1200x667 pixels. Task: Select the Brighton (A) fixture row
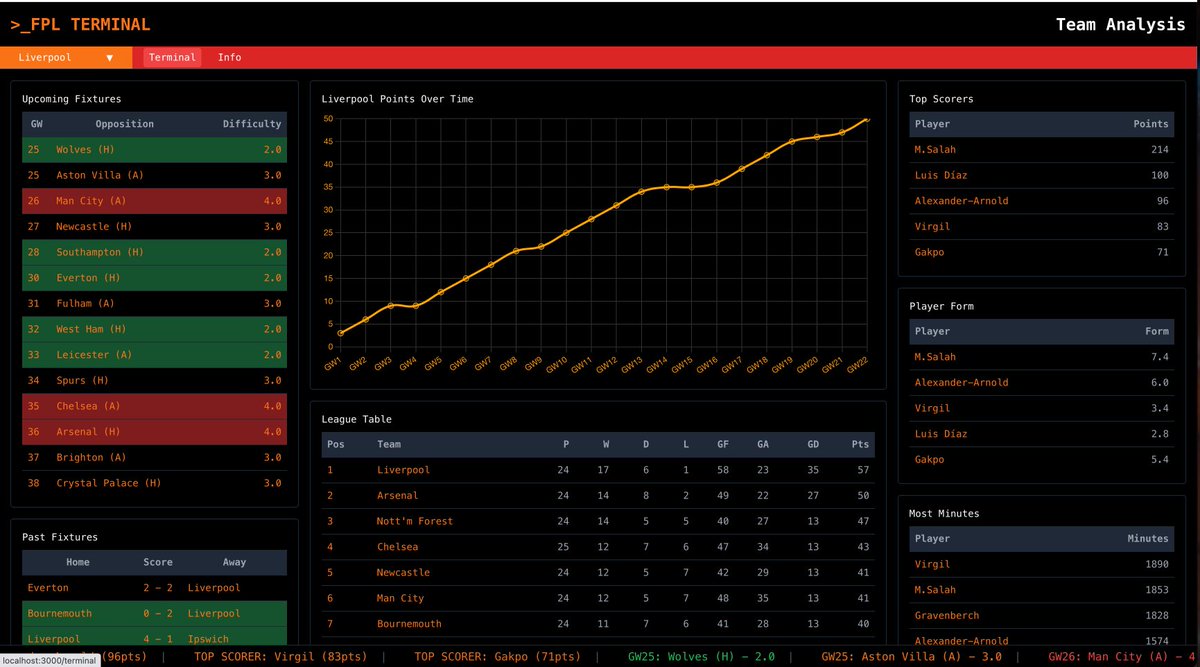(154, 458)
